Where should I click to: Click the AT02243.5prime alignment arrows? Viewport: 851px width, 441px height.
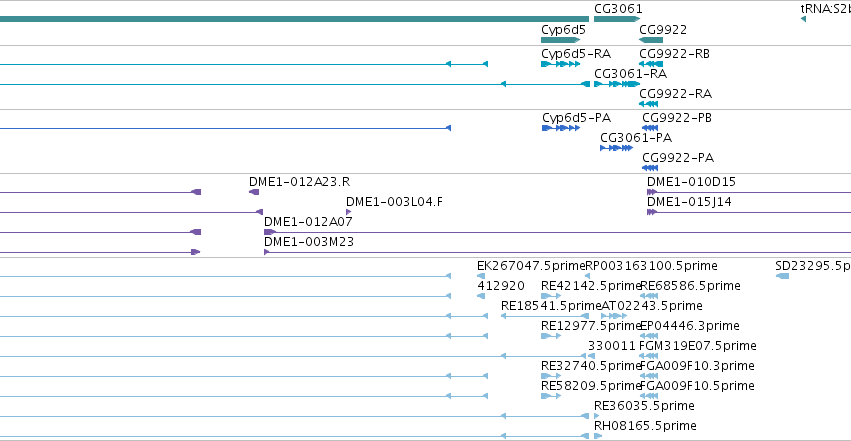(x=614, y=316)
